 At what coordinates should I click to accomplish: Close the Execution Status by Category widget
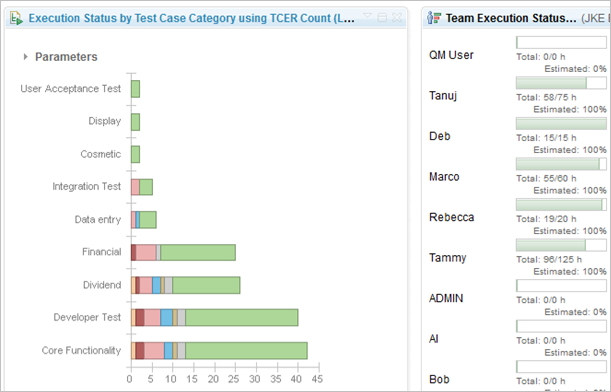(x=397, y=18)
